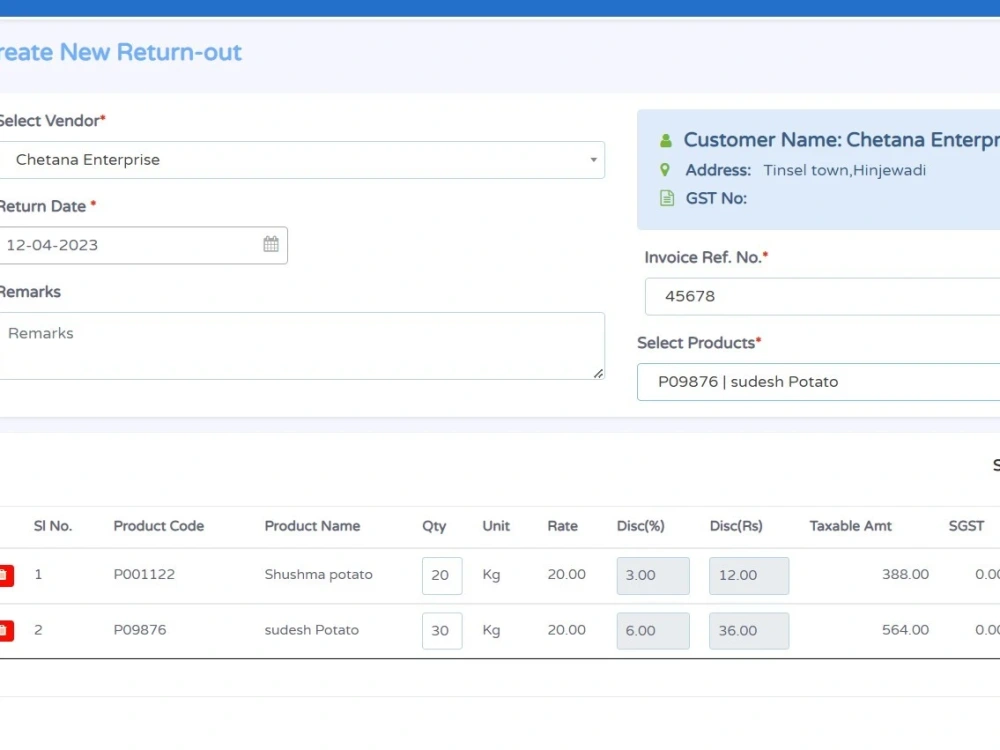
Task: Click the Rate column header
Action: 562,526
